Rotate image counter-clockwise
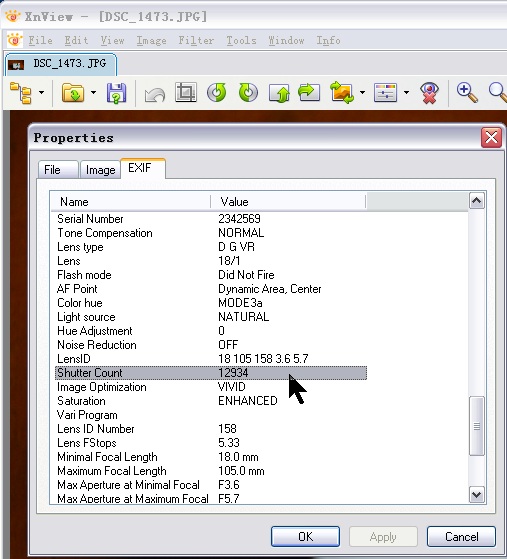Screen dimensions: 507x559 (216, 92)
